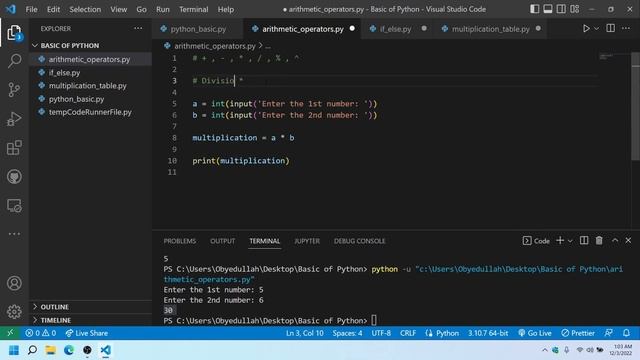Toggle secondary side bar layout
Image resolution: width=640 pixels, height=360 pixels.
561,9
